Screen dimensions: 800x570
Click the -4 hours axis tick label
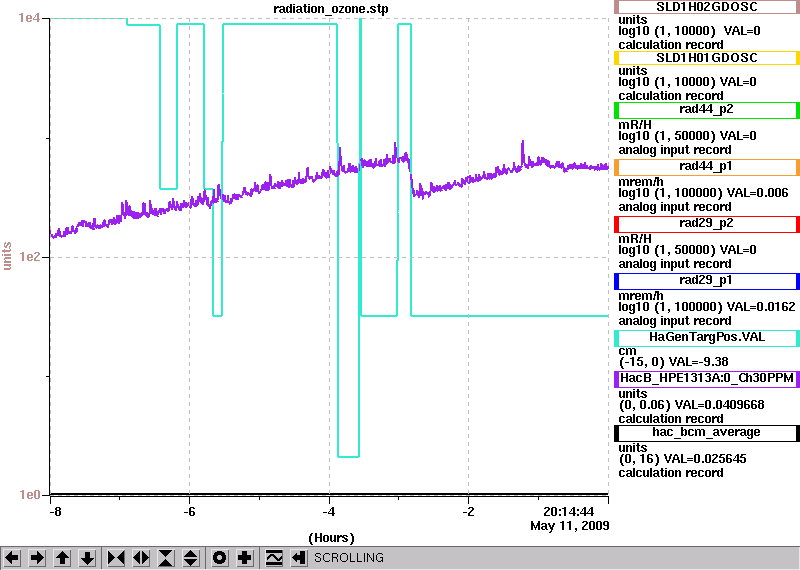click(x=329, y=511)
